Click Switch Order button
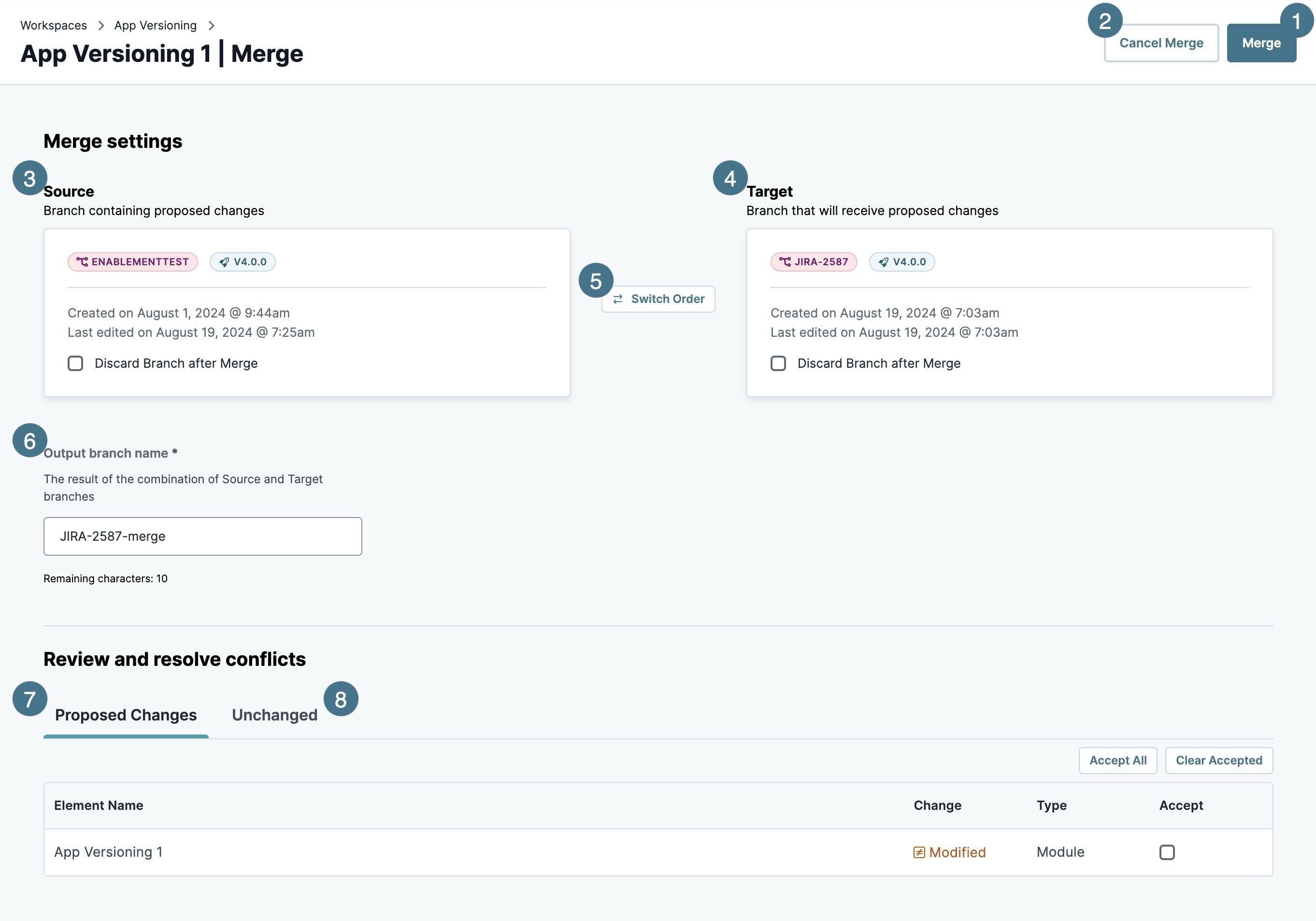The width and height of the screenshot is (1316, 921). pyautogui.click(x=658, y=299)
